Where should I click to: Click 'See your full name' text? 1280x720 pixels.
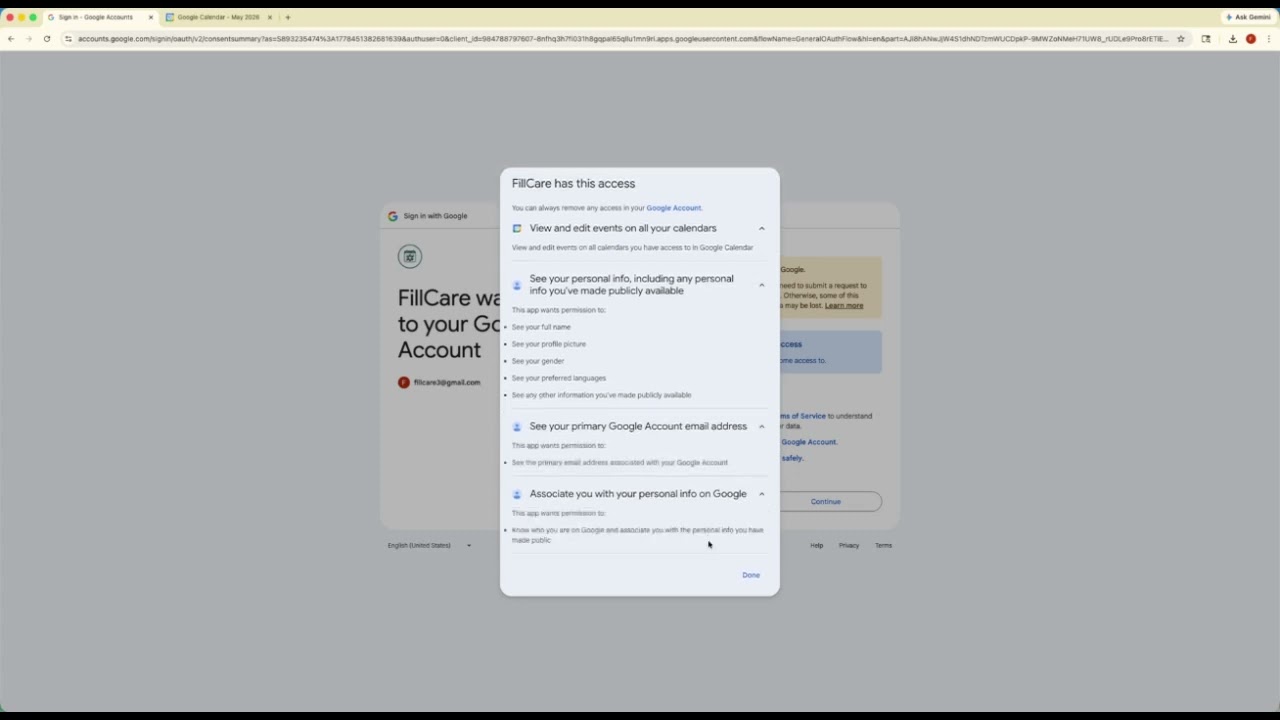[x=541, y=327]
